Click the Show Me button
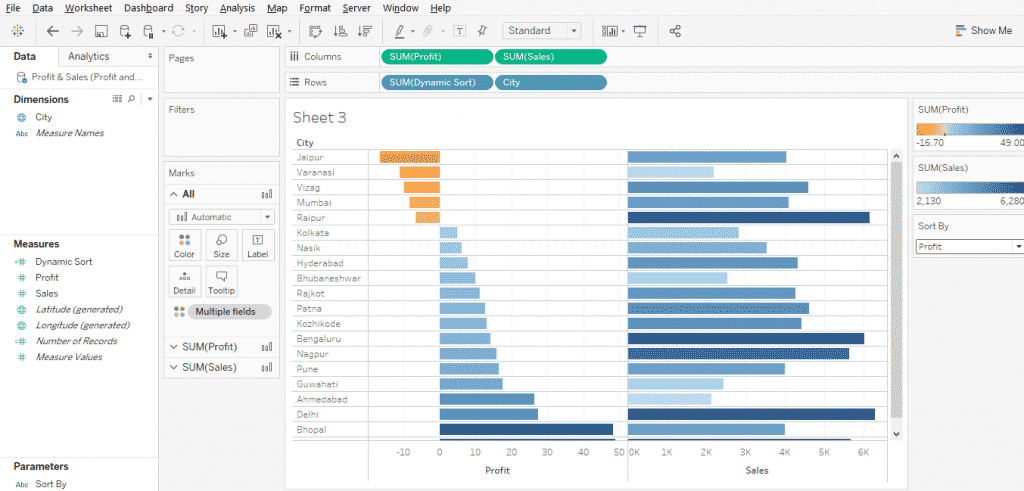The image size is (1024, 491). tap(984, 30)
